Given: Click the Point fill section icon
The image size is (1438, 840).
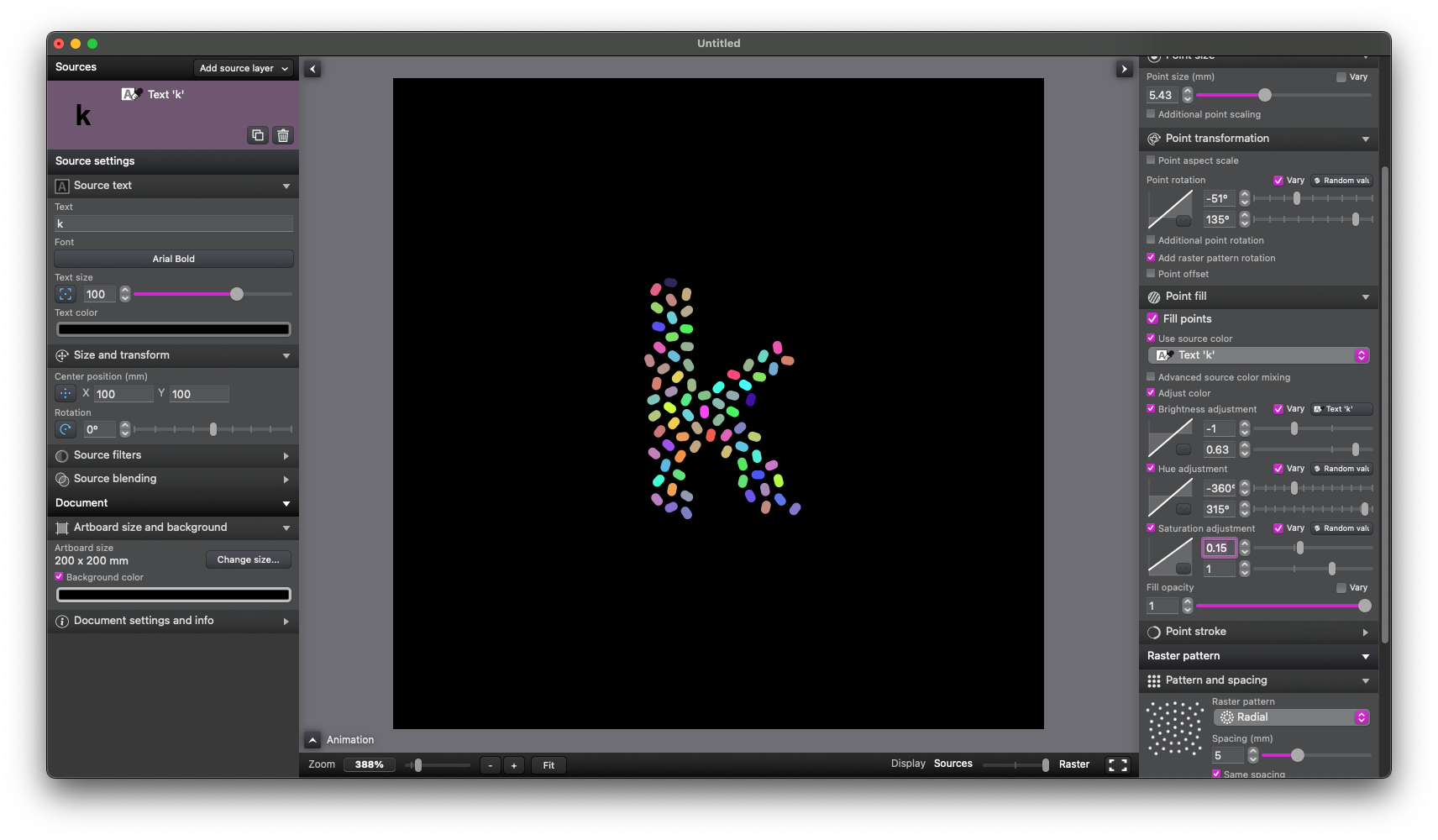Looking at the screenshot, I should point(1154,297).
